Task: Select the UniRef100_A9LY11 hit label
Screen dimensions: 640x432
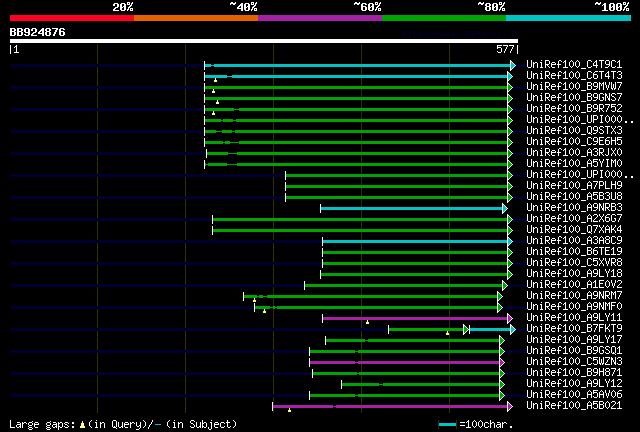Action: pyautogui.click(x=574, y=318)
